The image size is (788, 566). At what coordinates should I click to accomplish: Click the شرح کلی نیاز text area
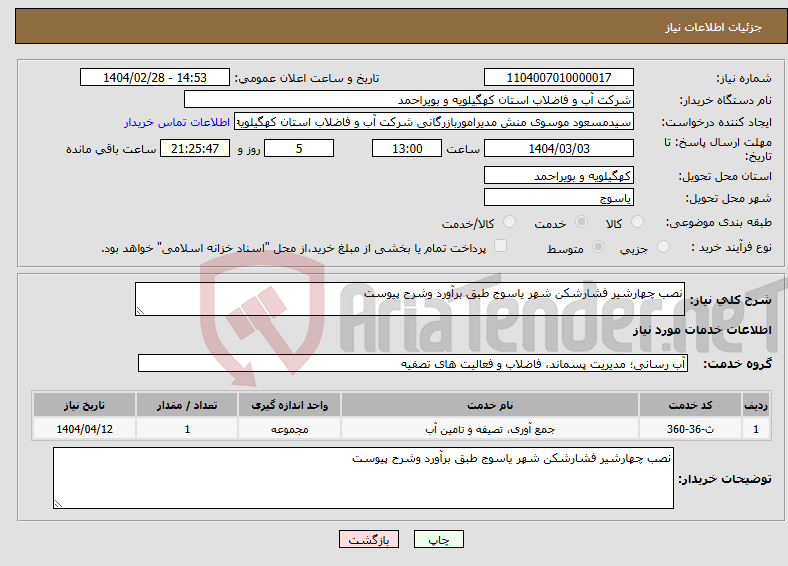(x=410, y=299)
